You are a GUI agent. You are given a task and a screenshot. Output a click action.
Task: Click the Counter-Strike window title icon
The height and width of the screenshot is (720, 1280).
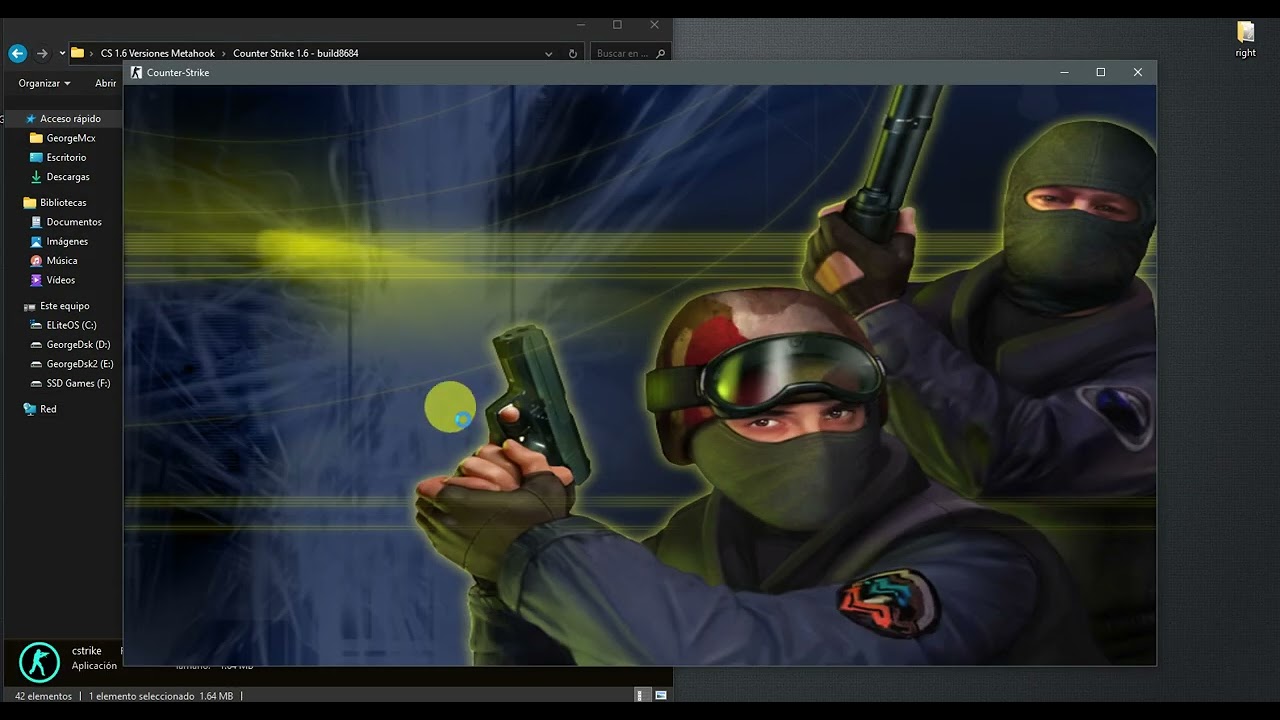click(137, 72)
